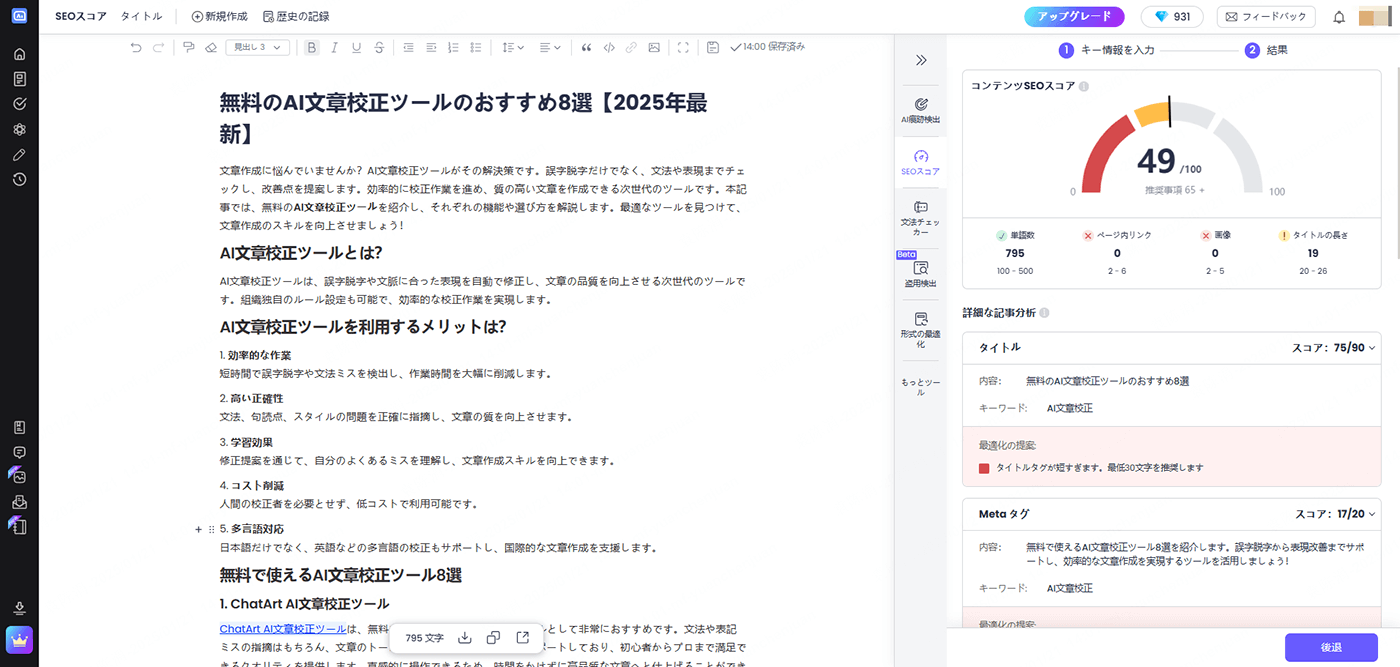1400x667 pixels.
Task: Click the copy icon in floating bar
Action: (x=493, y=638)
